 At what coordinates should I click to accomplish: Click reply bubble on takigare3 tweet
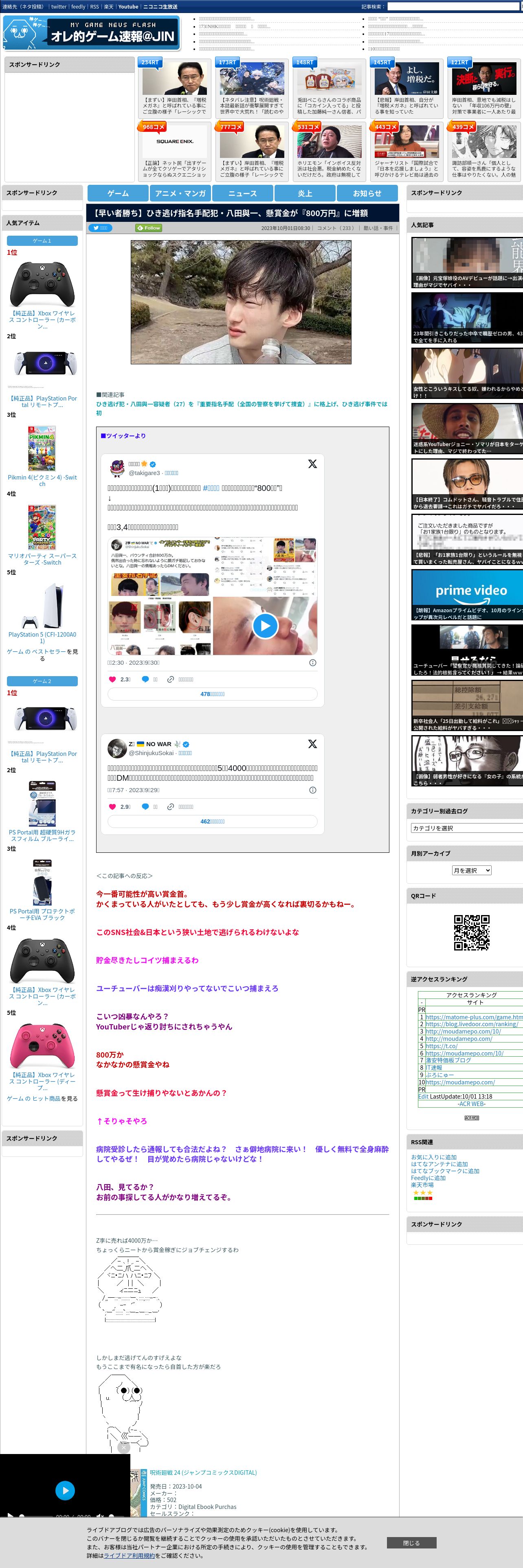coord(145,679)
